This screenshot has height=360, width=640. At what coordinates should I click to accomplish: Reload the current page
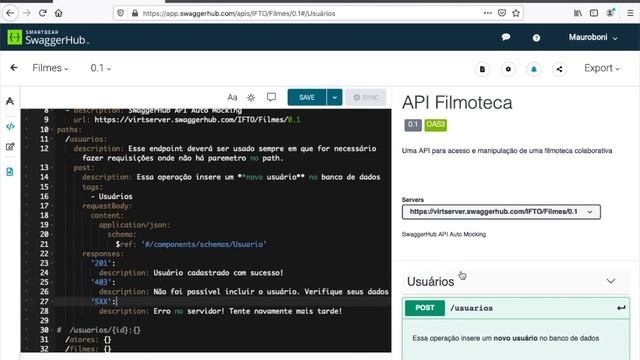(x=43, y=13)
